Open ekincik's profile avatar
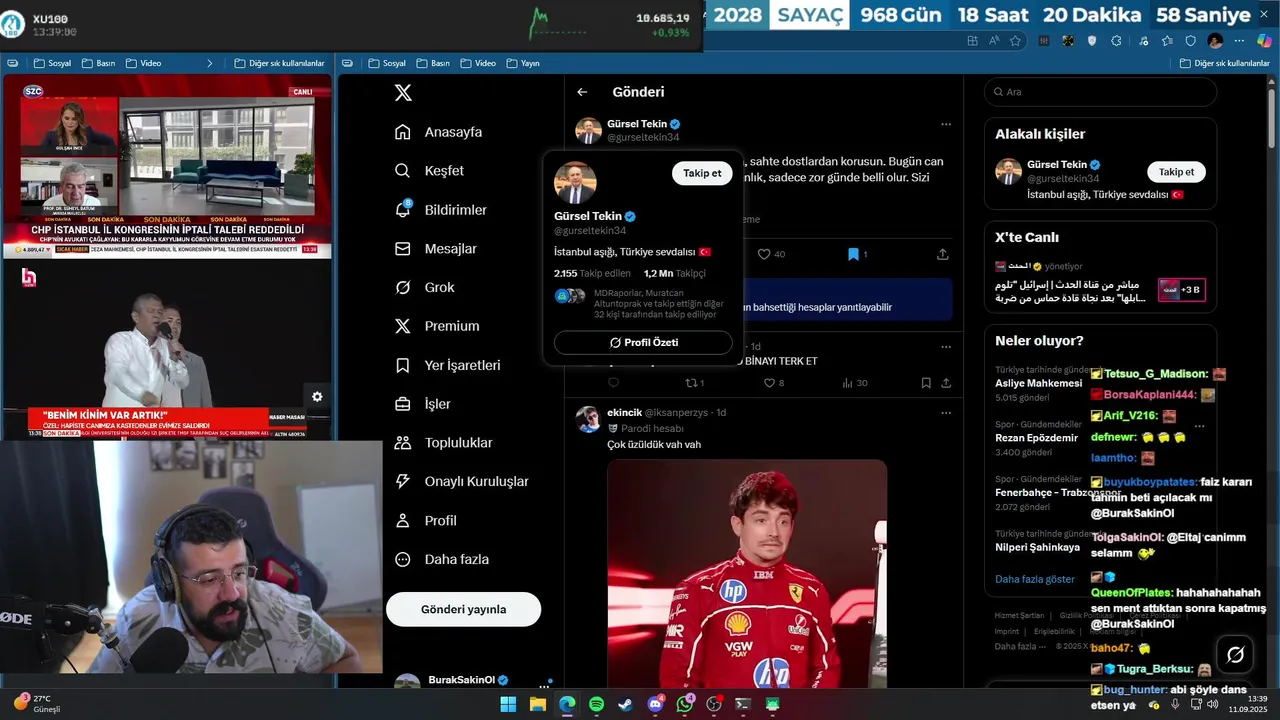 [x=588, y=419]
